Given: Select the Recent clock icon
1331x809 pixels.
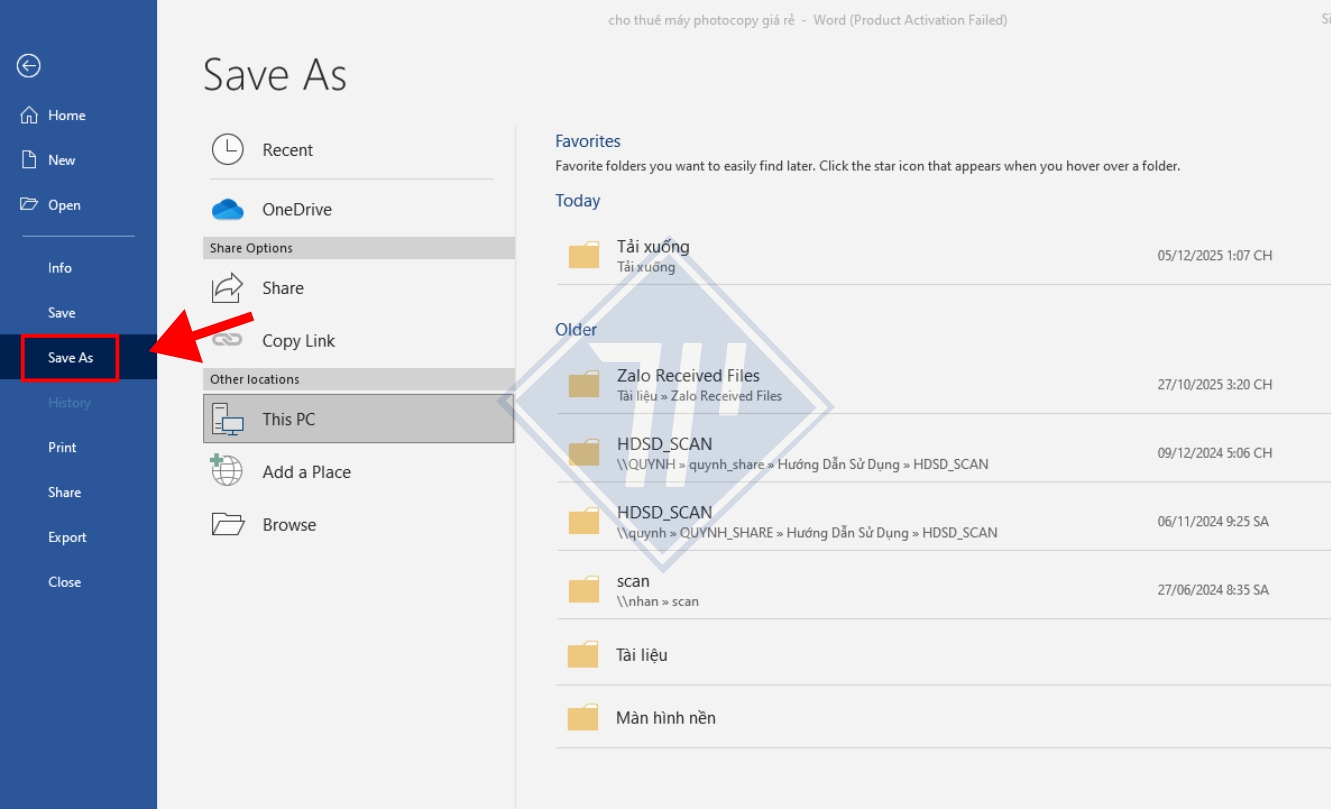Looking at the screenshot, I should point(227,150).
